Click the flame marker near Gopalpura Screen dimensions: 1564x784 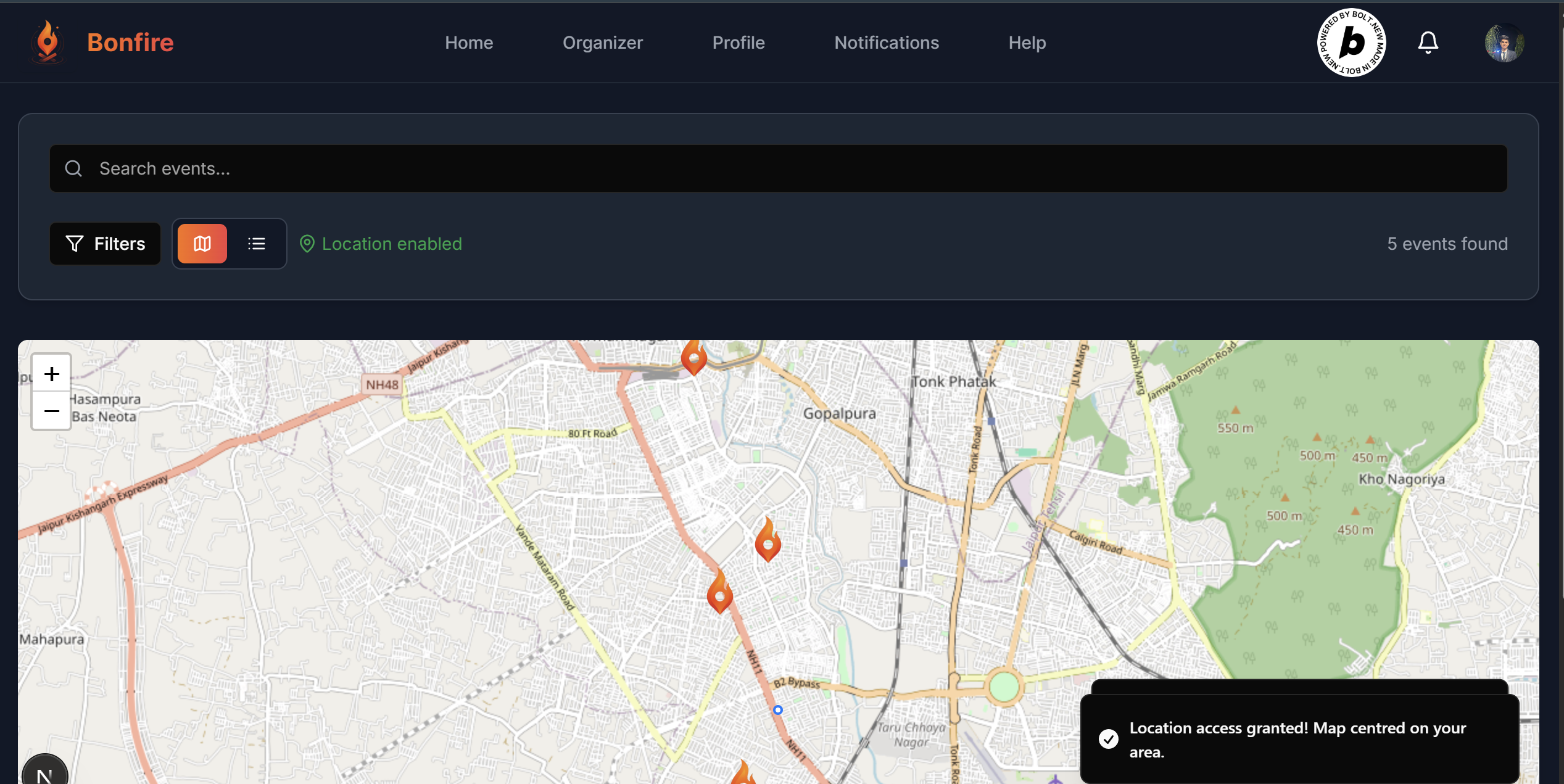768,540
